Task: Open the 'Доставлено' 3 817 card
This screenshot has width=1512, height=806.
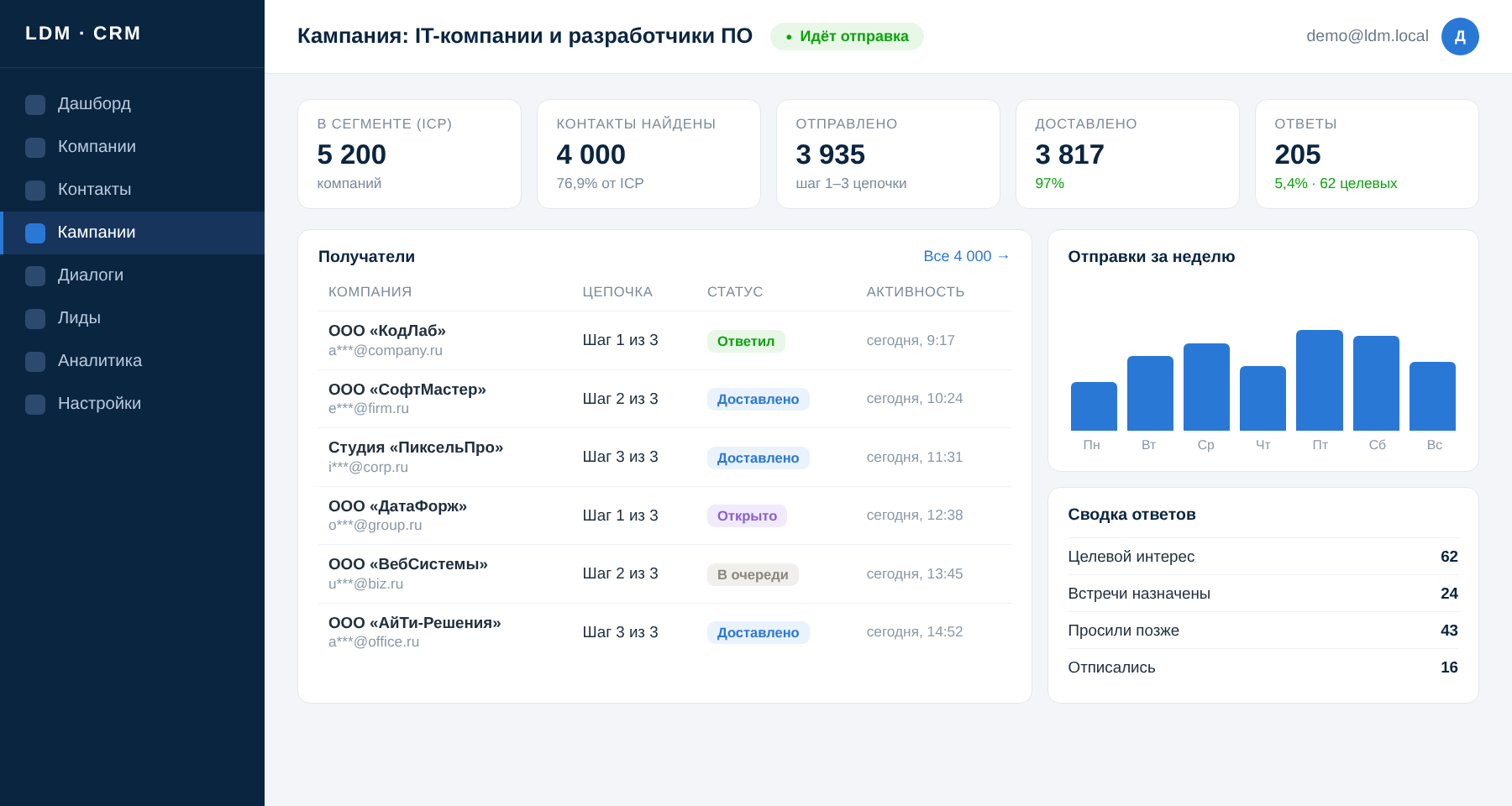Action: click(x=1127, y=154)
